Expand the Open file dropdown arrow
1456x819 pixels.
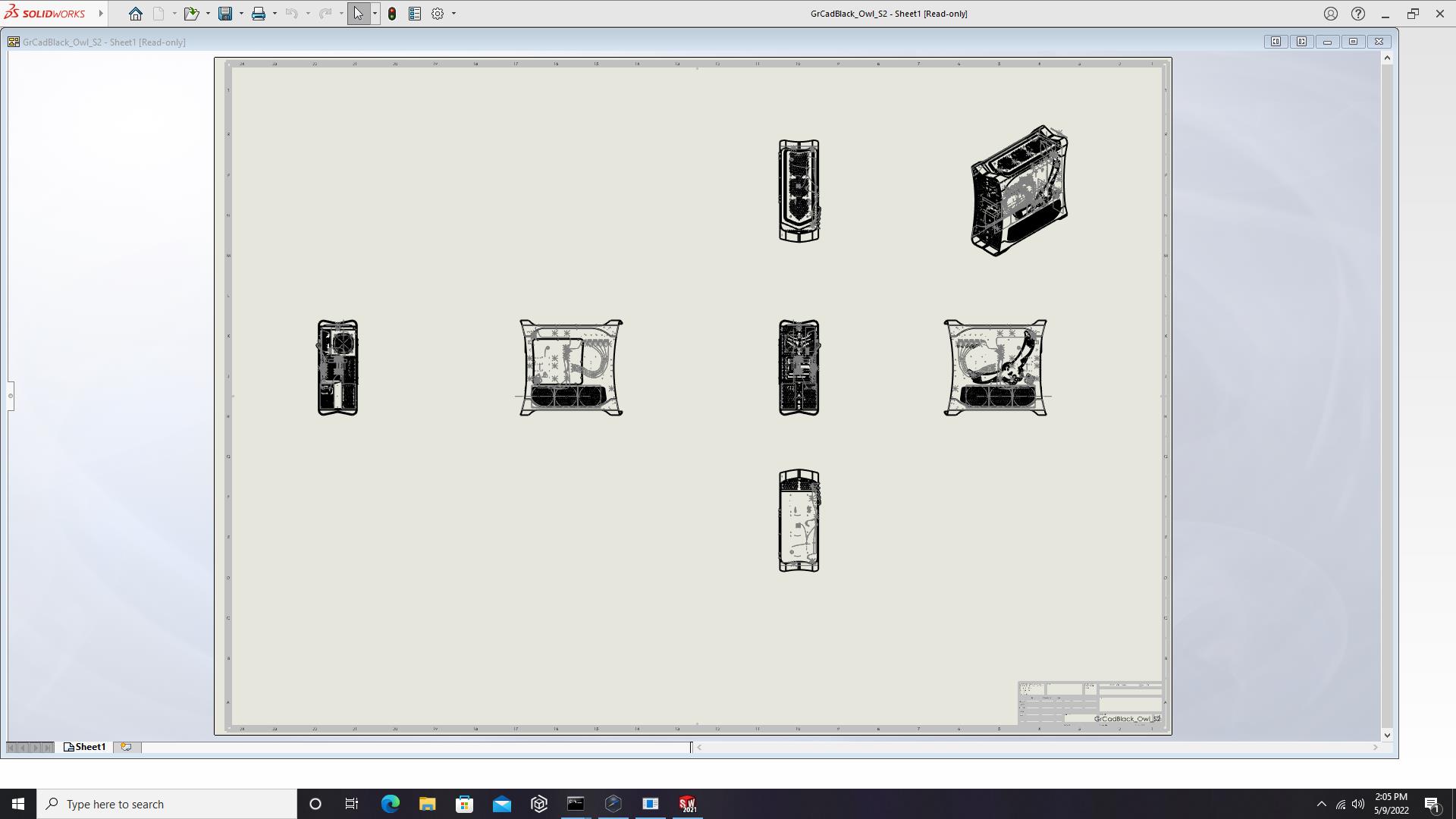point(208,14)
